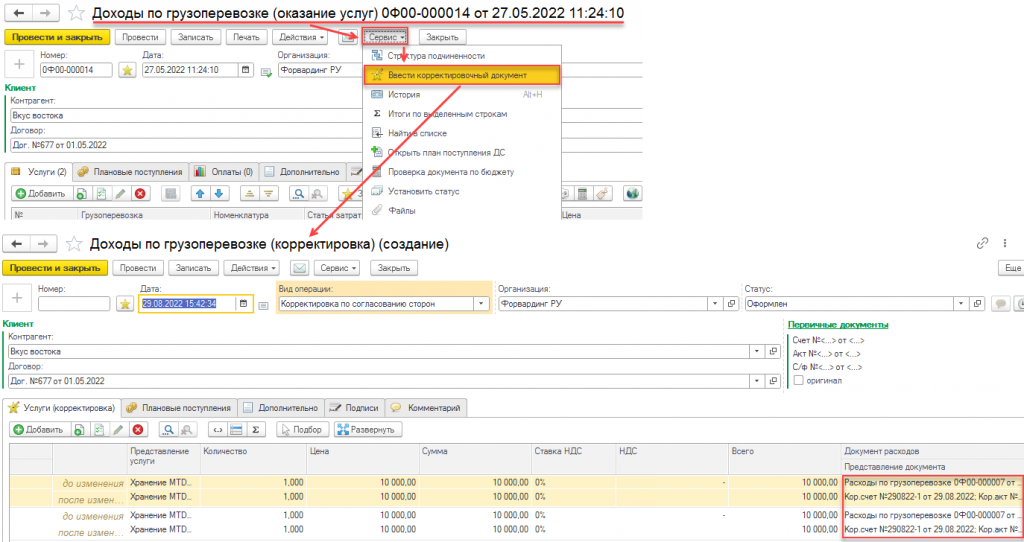Screen dimensions: 1024x542
Task: Switch to Подписи tab
Action: 355,407
